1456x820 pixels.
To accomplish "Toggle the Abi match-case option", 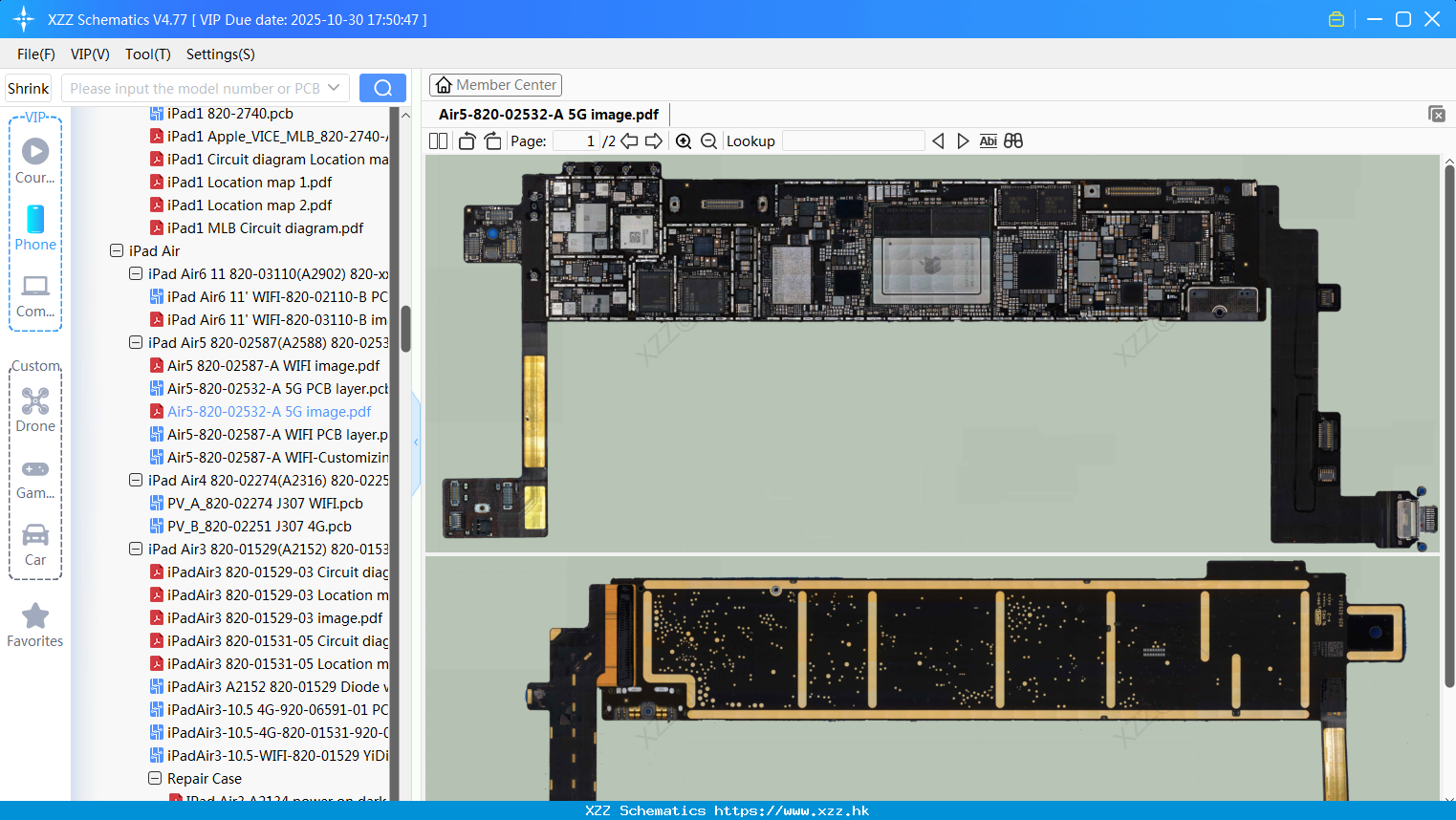I will click(x=988, y=140).
